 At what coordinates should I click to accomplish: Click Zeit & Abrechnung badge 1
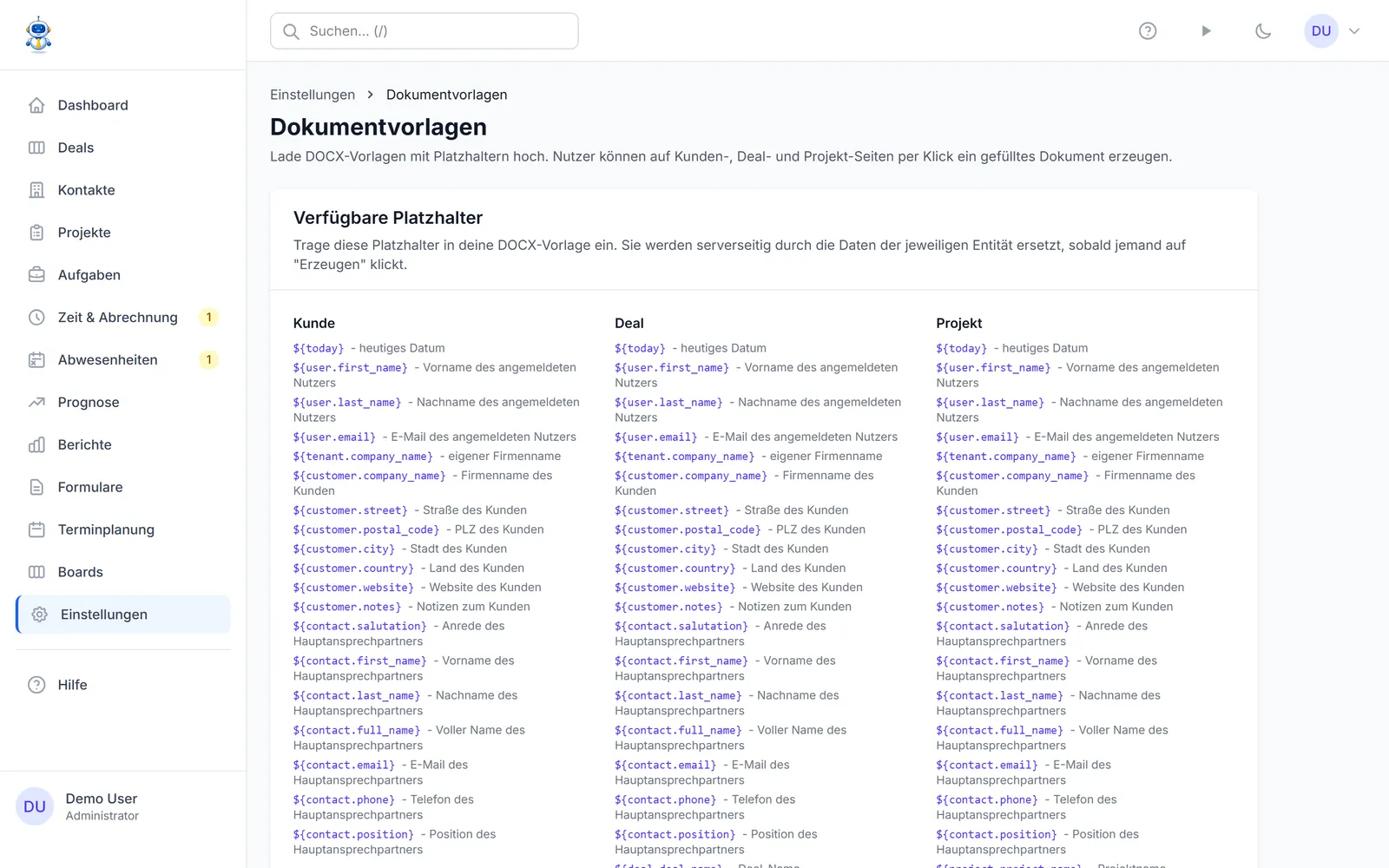(x=208, y=318)
